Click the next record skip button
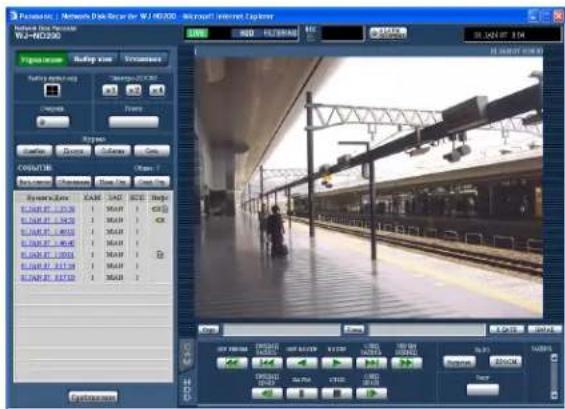565x409 pixels. click(x=372, y=363)
